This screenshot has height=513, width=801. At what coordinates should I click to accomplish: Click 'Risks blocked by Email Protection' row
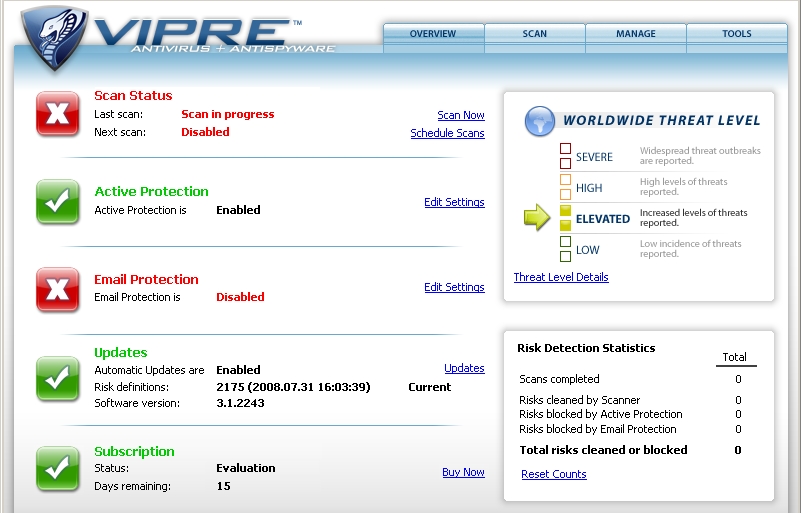630,429
